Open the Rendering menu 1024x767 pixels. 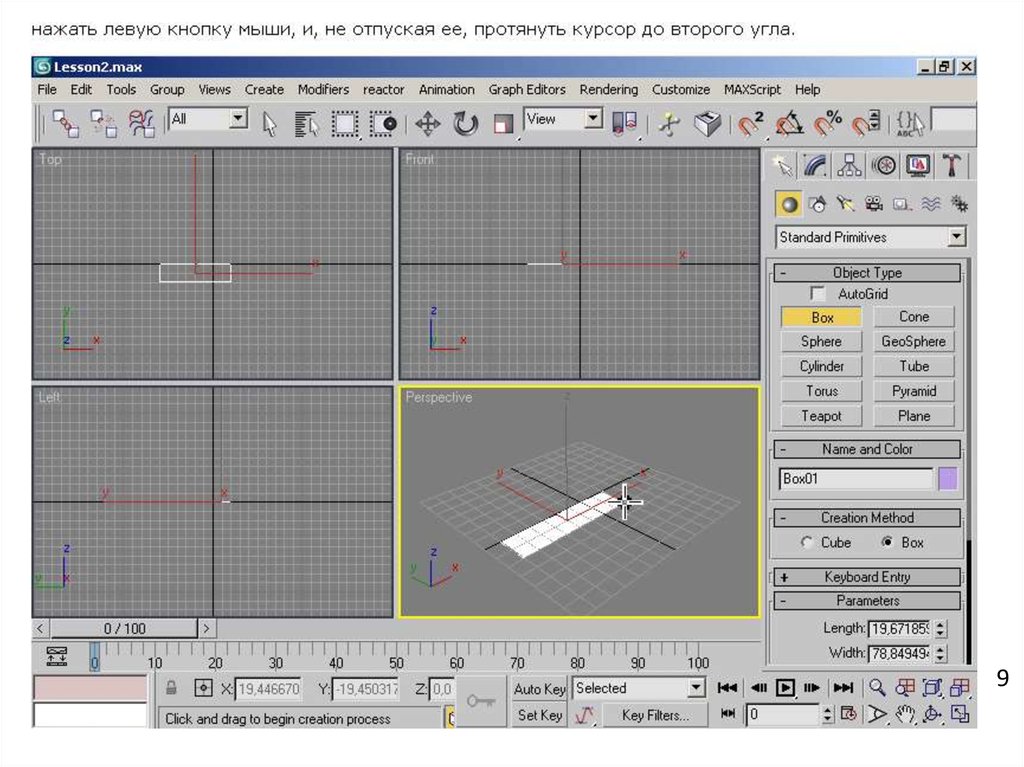pyautogui.click(x=608, y=89)
